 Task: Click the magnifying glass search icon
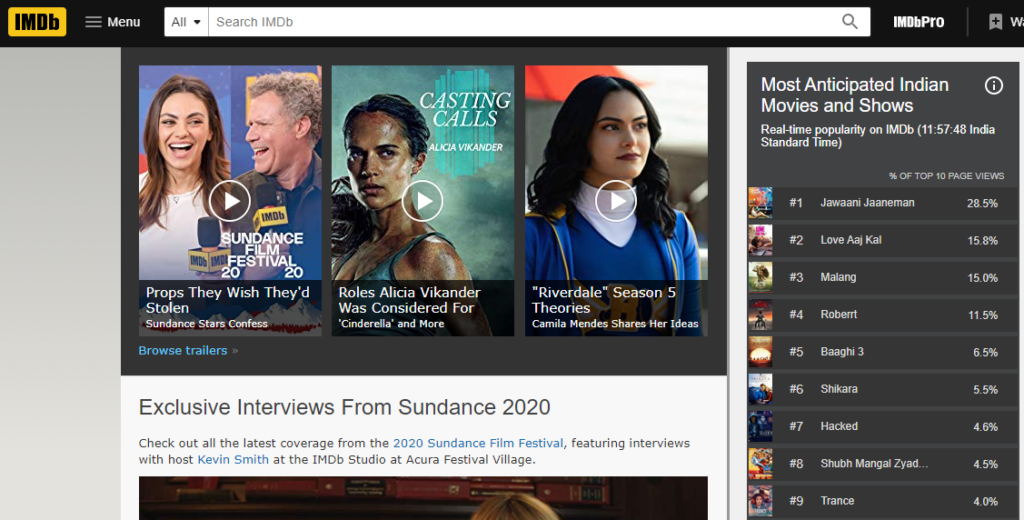(850, 22)
